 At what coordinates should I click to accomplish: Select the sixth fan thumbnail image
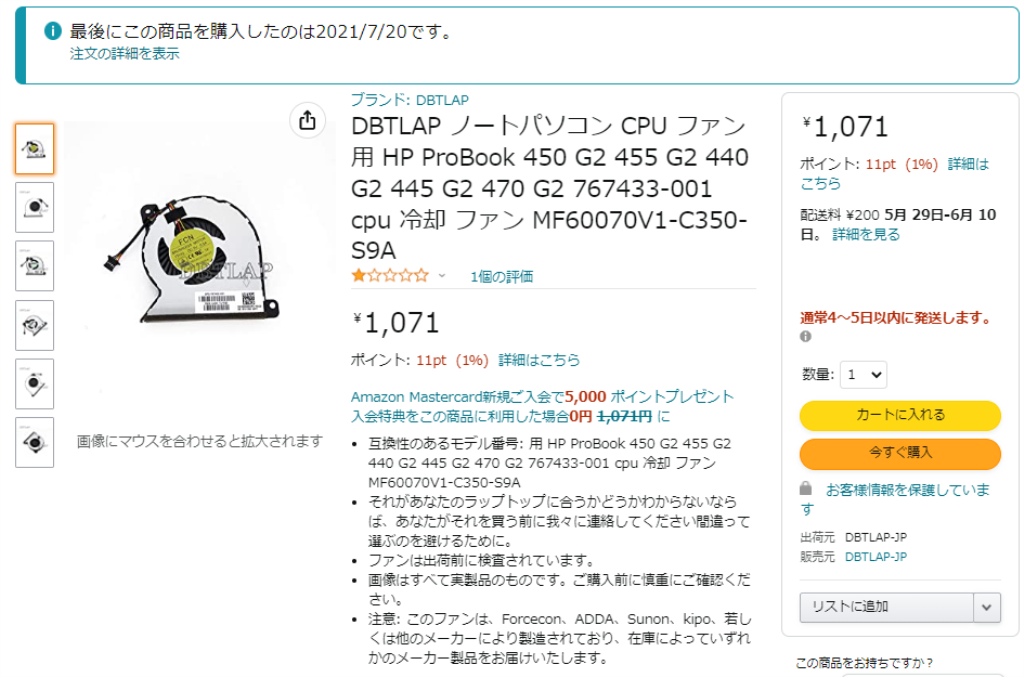coord(35,443)
